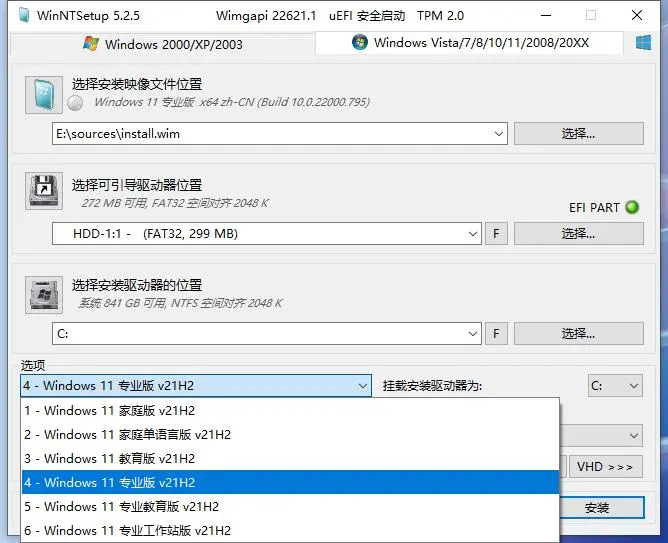Click 选择... button for boot drive
This screenshot has width=668, height=543.
pos(579,233)
